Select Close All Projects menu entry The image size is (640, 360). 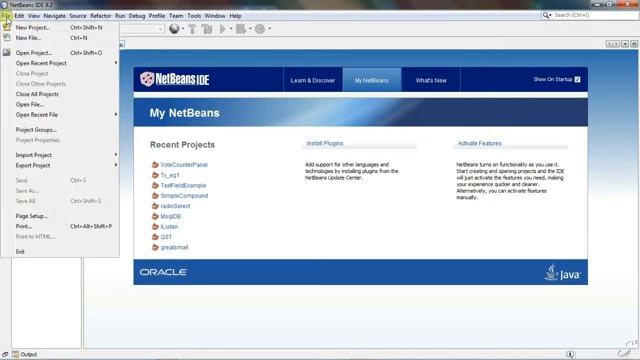click(x=60, y=94)
